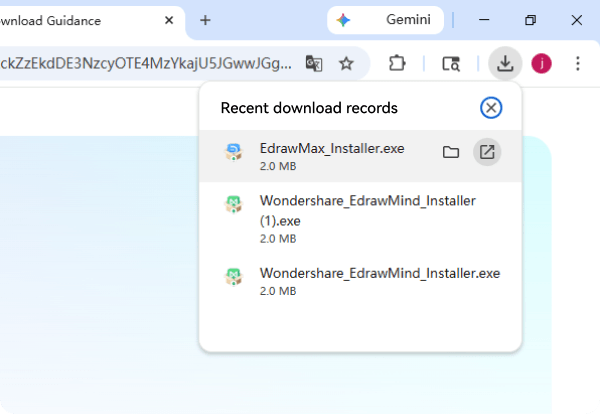Click the translate page icon
Image resolution: width=600 pixels, height=414 pixels.
(x=314, y=64)
